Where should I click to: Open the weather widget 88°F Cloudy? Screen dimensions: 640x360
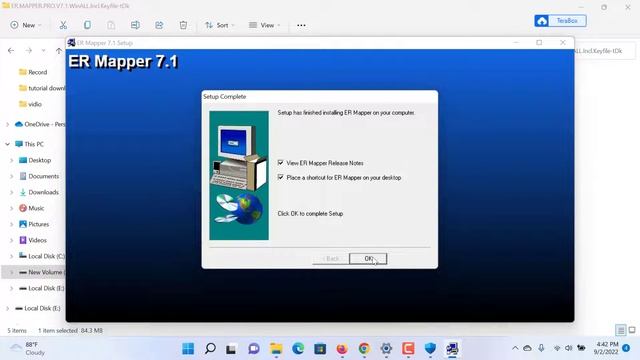coord(27,349)
